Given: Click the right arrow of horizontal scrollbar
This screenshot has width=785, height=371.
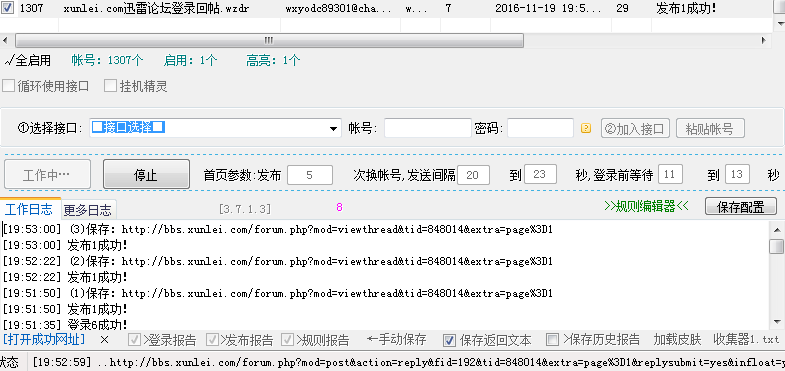Looking at the screenshot, I should (764, 40).
